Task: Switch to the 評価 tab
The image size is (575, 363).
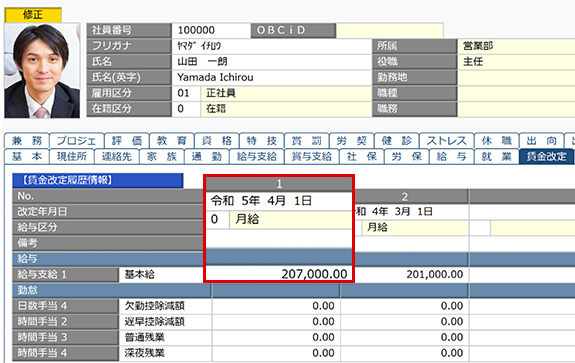Action: point(127,141)
